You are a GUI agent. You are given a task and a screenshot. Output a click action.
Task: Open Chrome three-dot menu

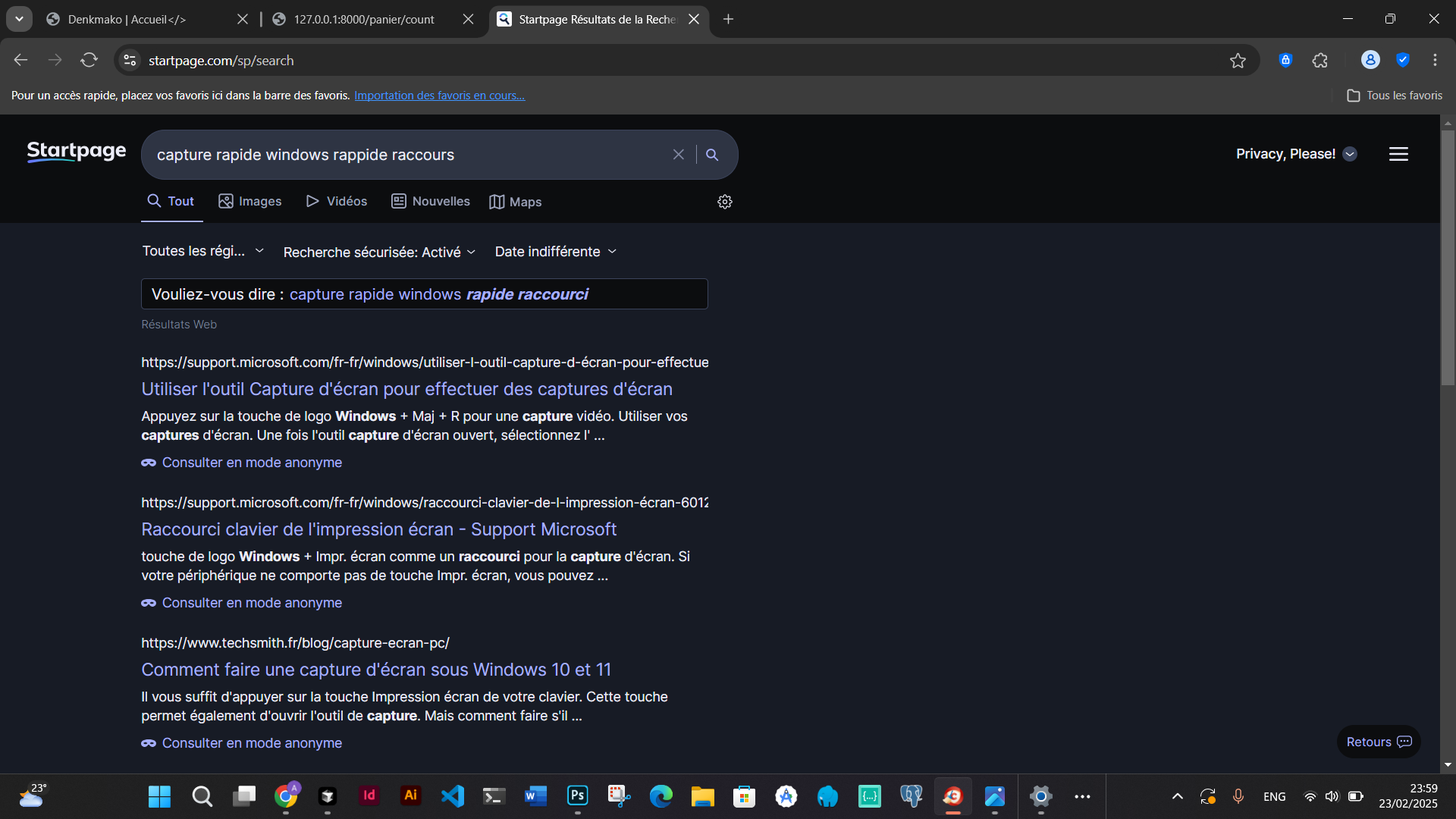[x=1435, y=60]
